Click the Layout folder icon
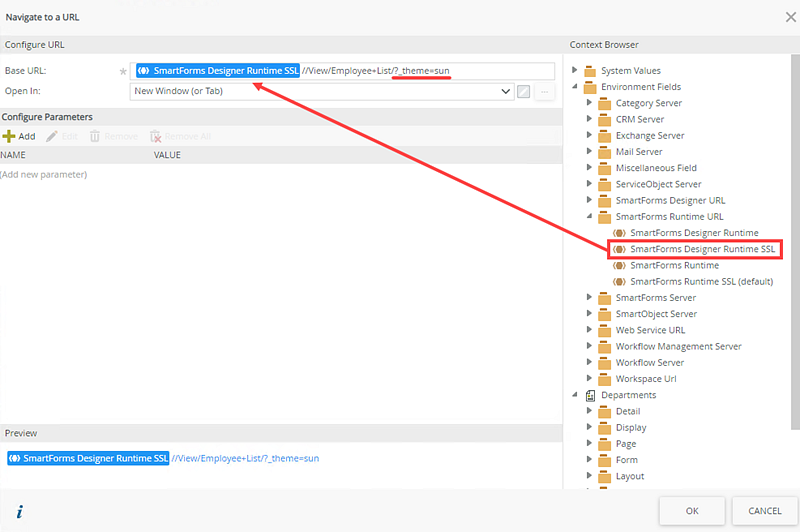 (605, 476)
